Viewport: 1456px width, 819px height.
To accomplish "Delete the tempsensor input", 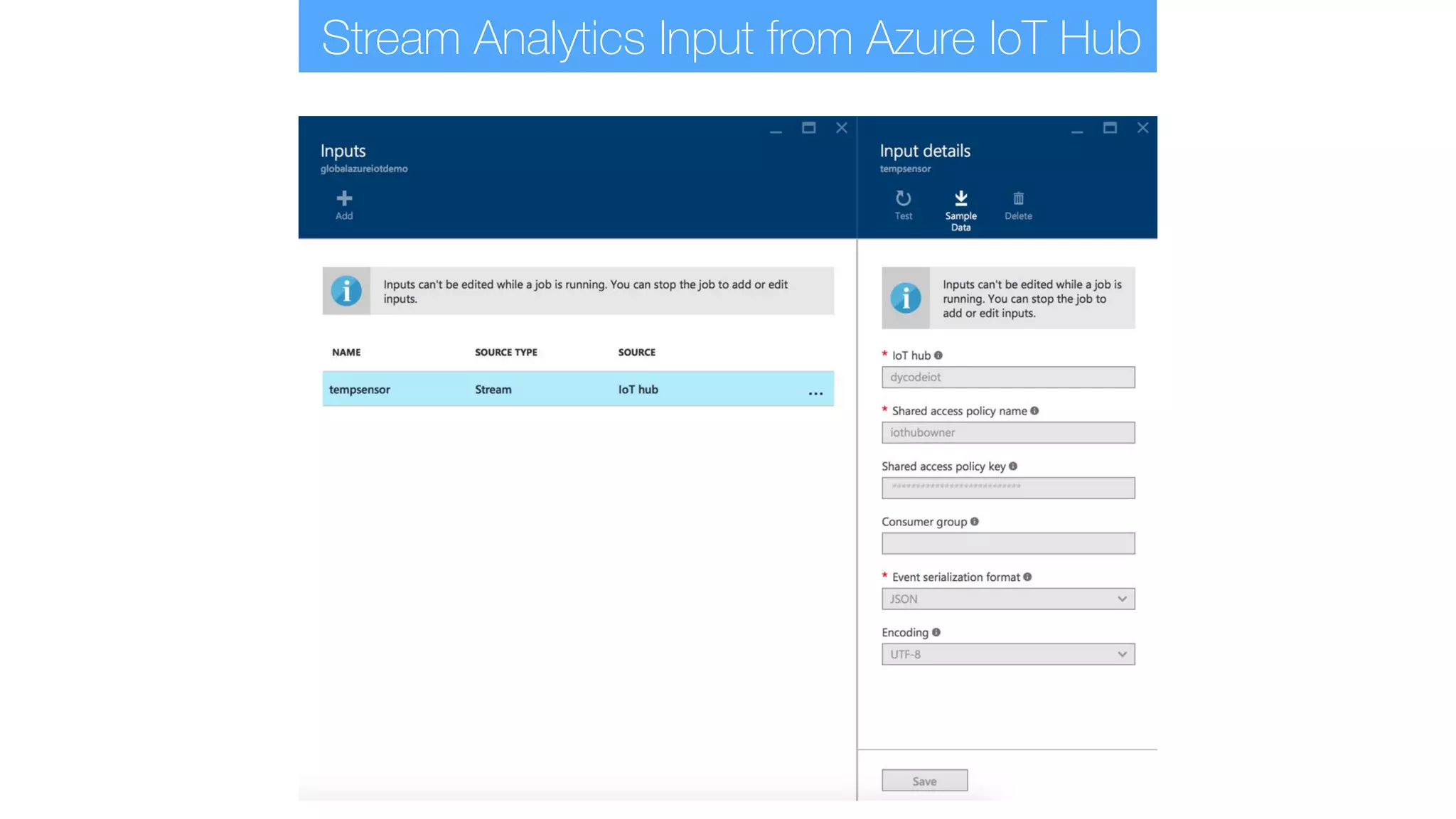I will (1018, 205).
